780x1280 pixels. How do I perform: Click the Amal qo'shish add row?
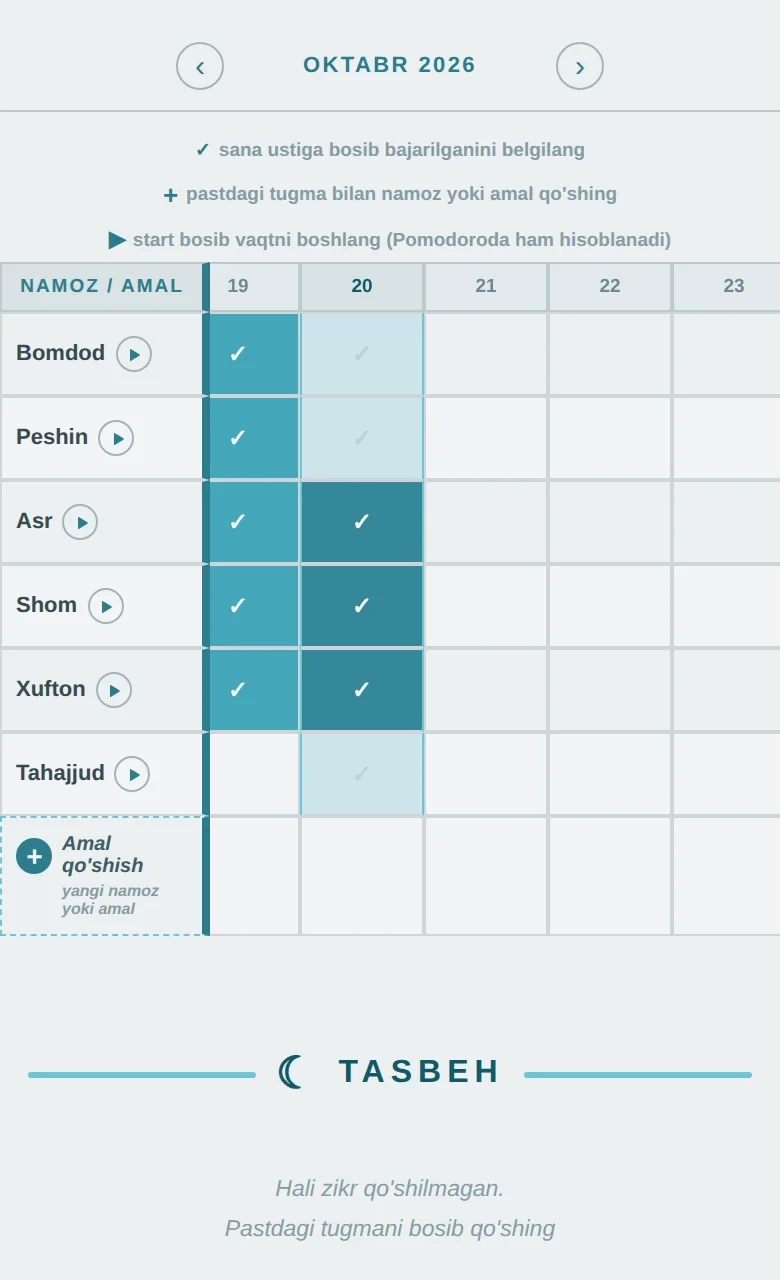101,876
